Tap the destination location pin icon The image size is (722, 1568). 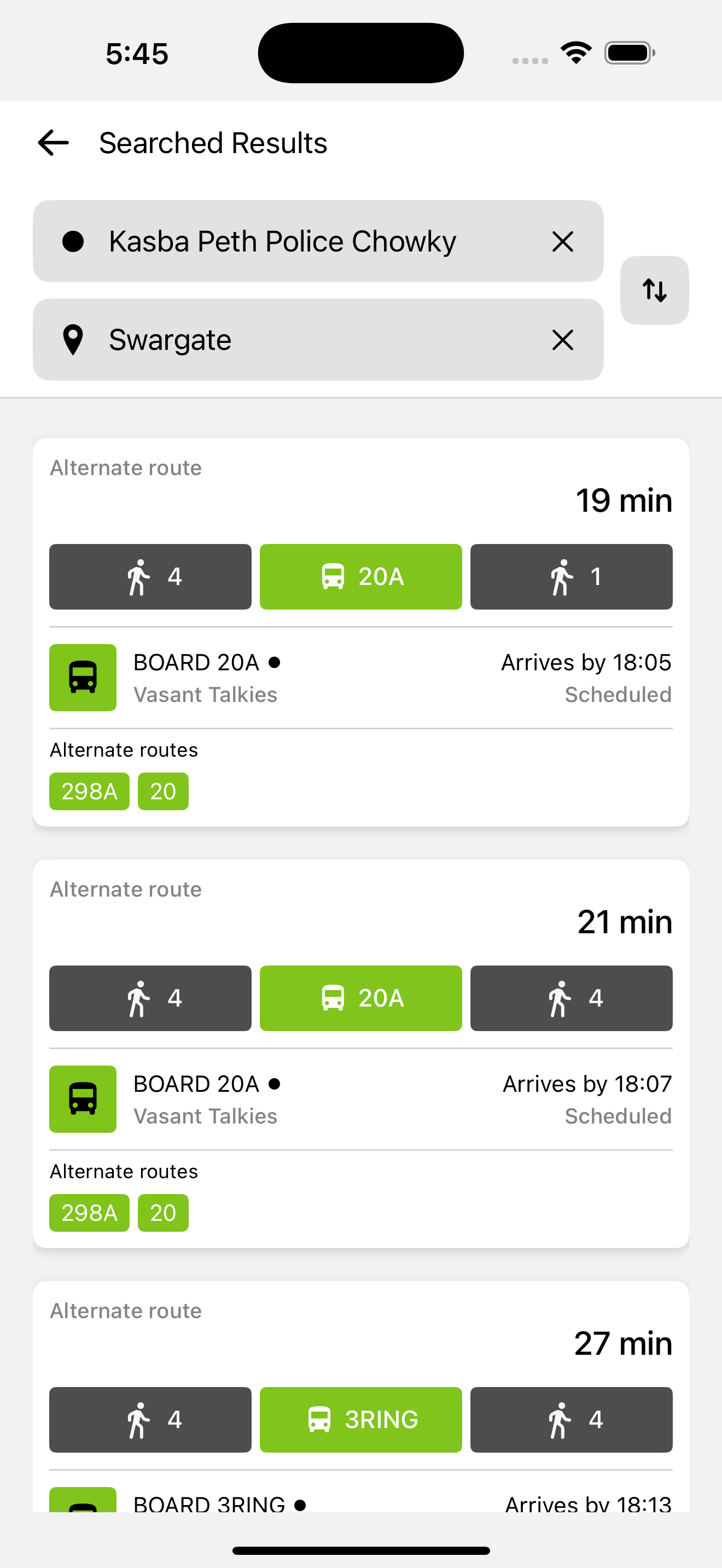[x=73, y=340]
